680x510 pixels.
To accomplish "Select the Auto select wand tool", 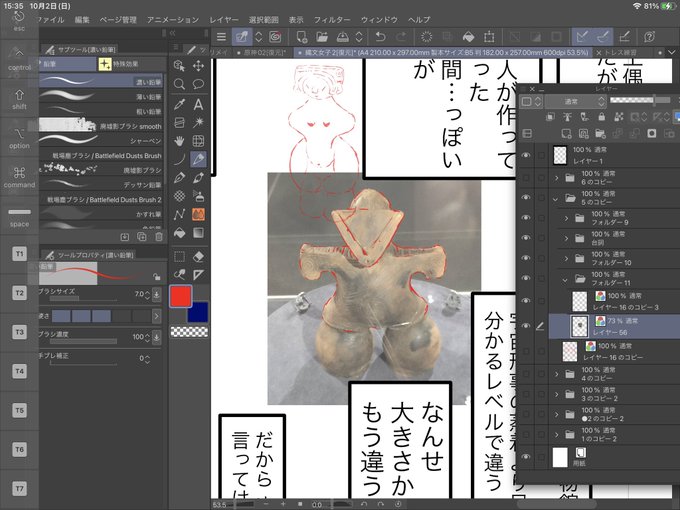I will coord(198,122).
